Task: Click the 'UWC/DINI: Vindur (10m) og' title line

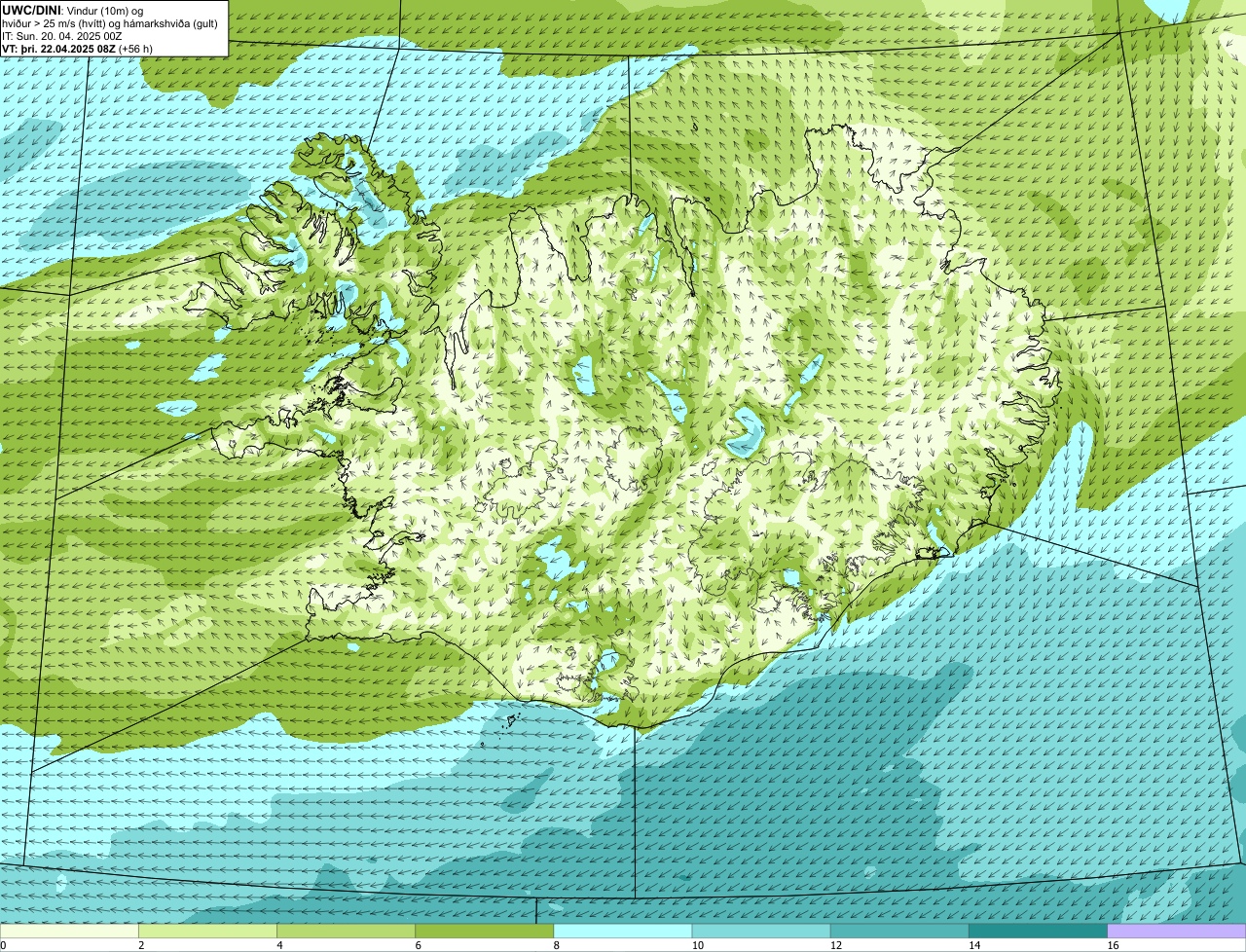Action: (73, 11)
